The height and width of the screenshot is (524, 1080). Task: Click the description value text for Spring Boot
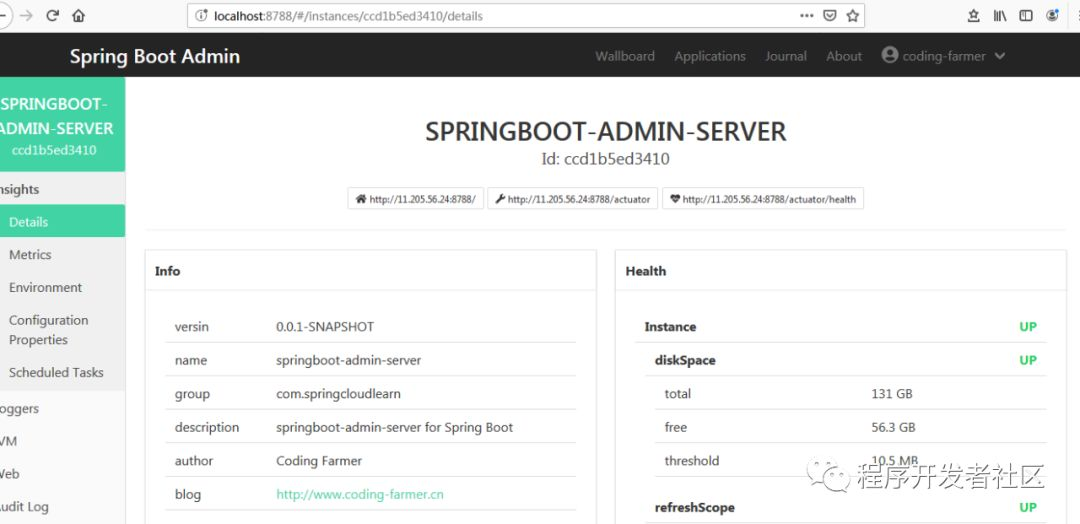(x=395, y=427)
